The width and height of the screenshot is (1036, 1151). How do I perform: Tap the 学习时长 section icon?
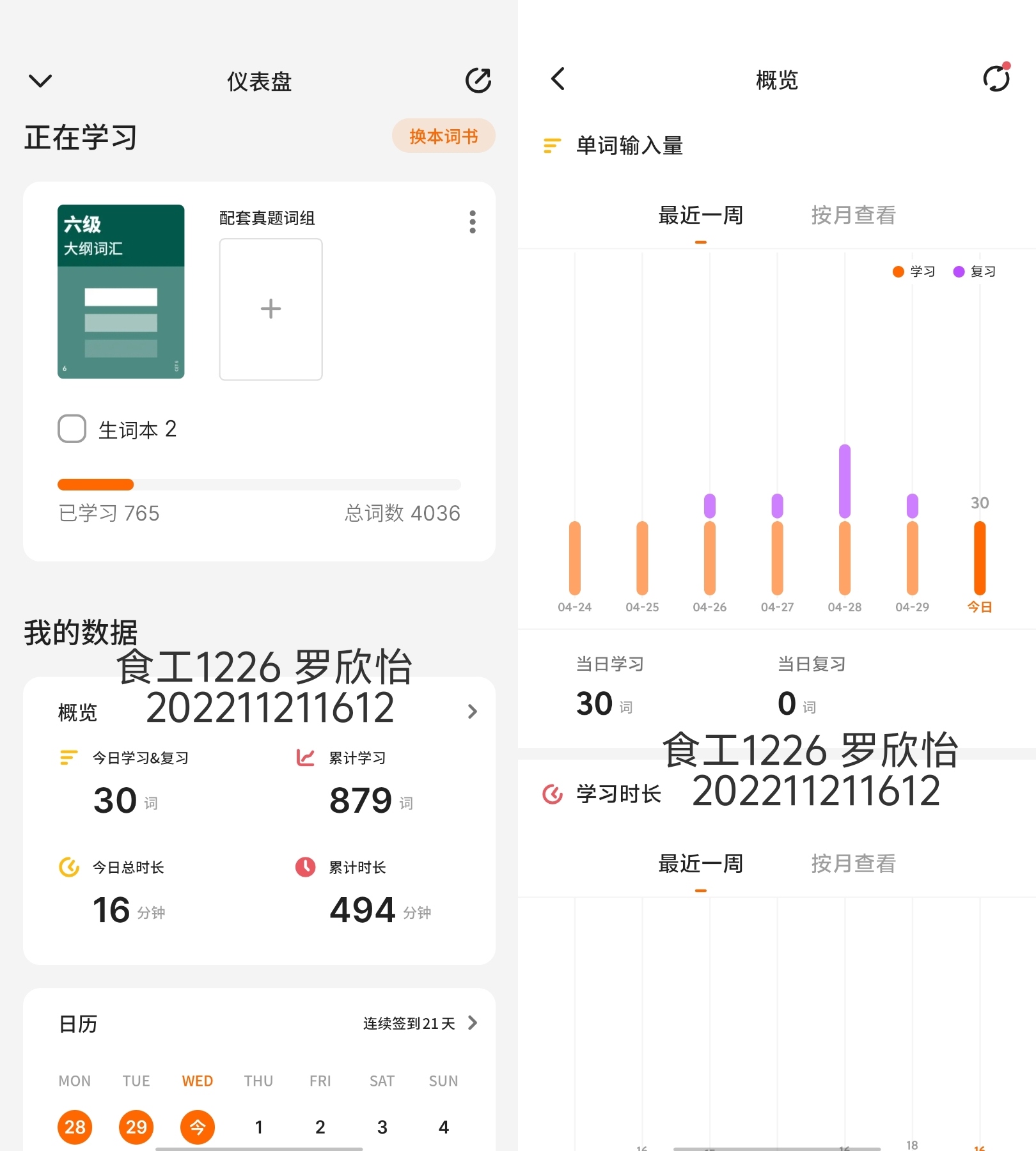tap(553, 794)
